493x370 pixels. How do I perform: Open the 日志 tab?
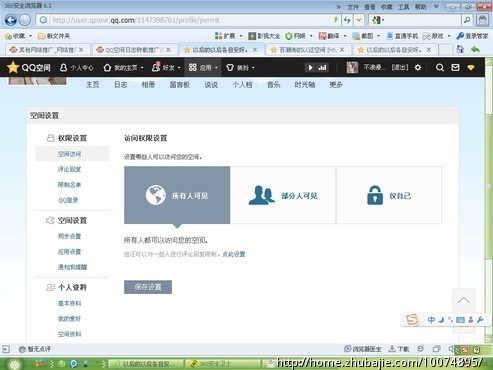(x=121, y=85)
